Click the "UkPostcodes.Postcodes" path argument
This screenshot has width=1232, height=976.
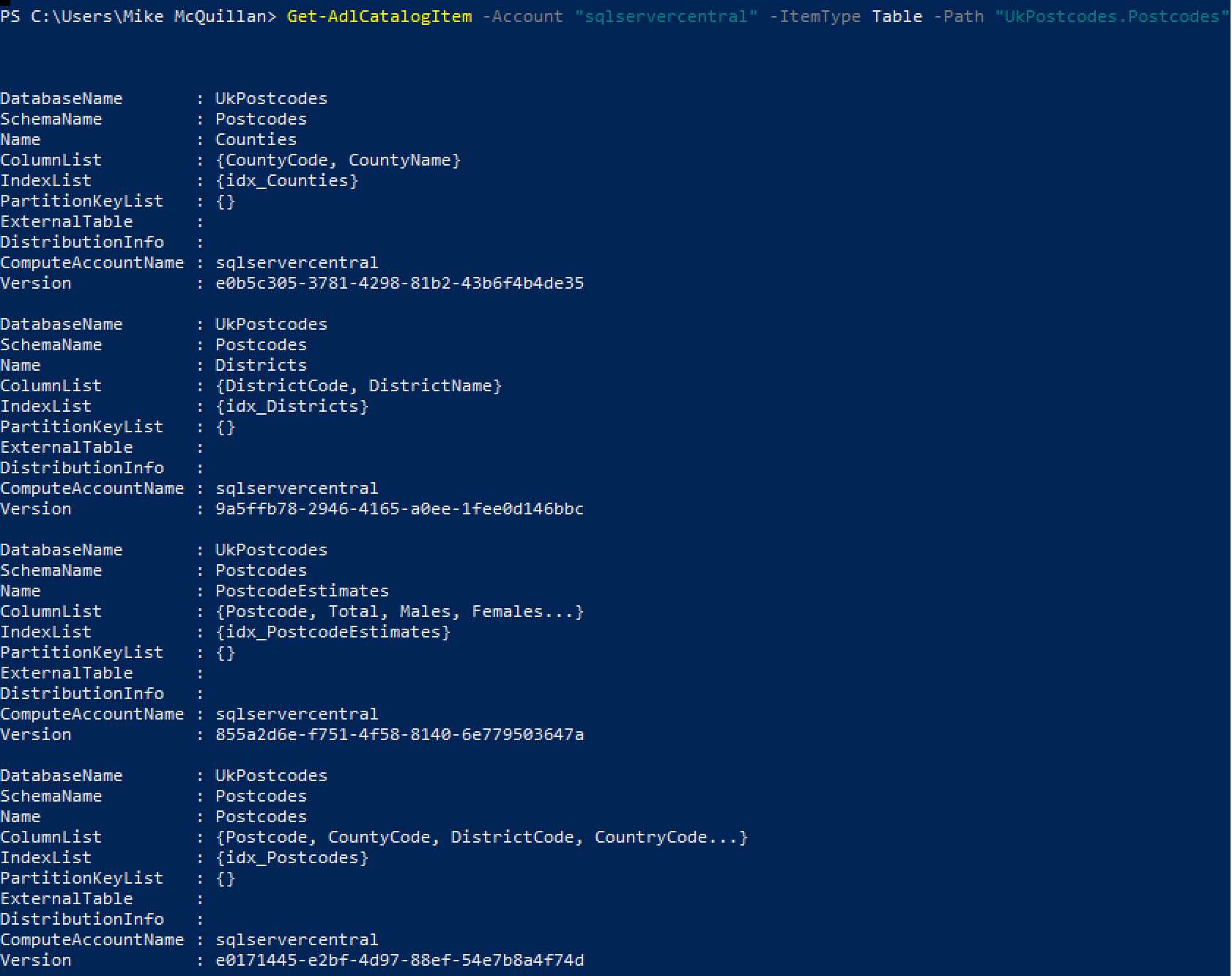tap(1111, 16)
